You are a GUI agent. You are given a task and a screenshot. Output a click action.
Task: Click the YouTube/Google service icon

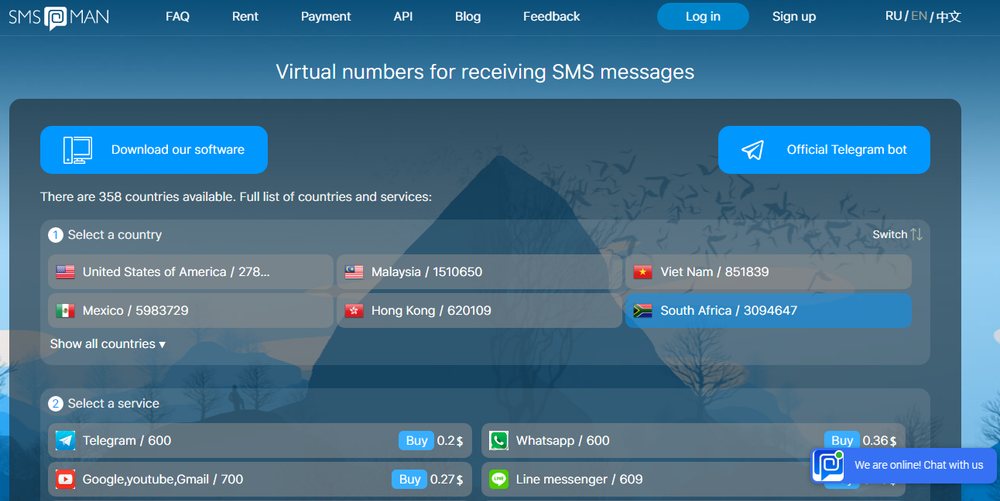point(65,479)
